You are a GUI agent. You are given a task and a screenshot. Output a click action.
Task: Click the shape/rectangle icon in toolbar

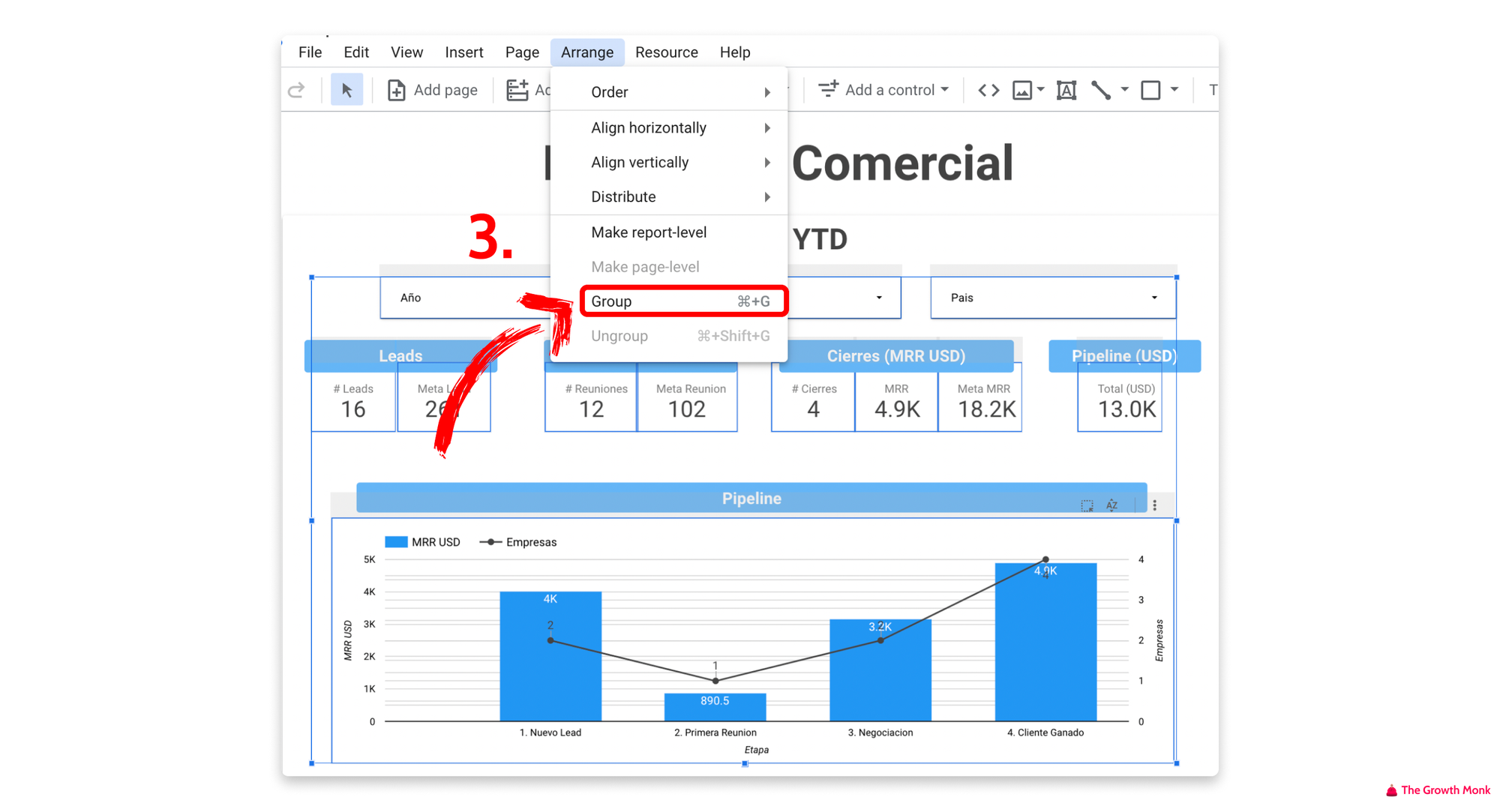(1150, 91)
